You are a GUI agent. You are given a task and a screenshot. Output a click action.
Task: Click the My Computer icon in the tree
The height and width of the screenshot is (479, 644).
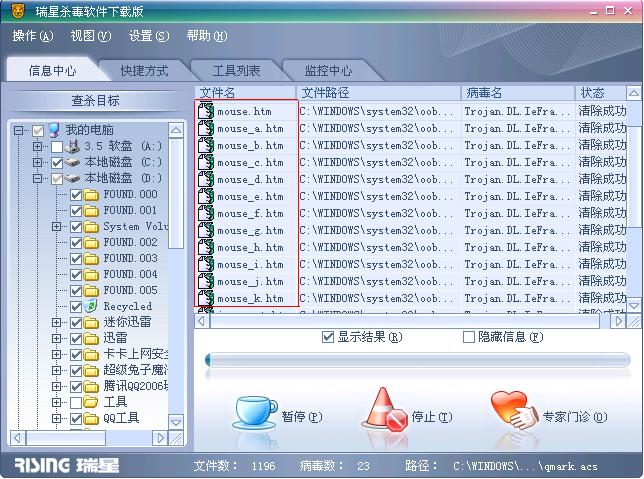tap(54, 130)
